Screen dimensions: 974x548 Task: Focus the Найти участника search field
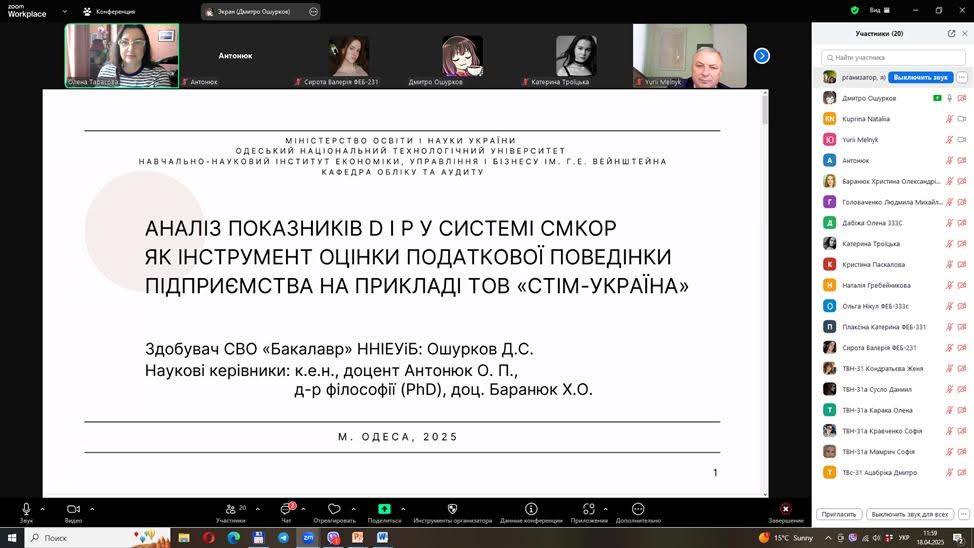[893, 57]
